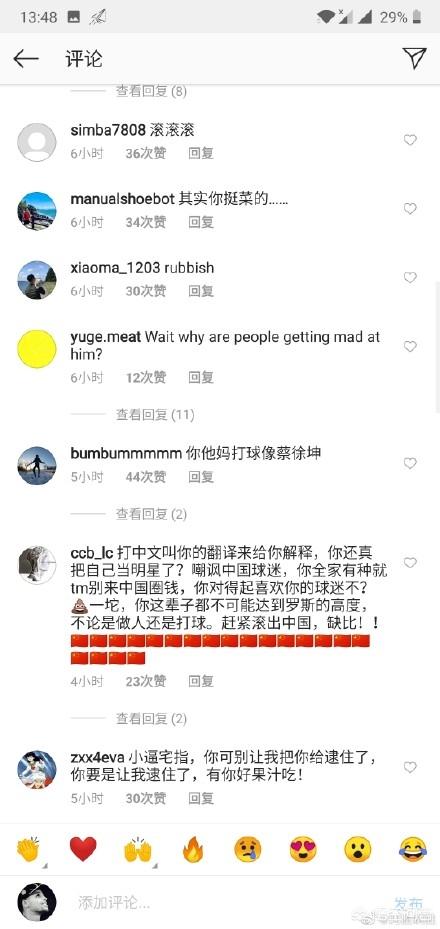Insert the heart-eyes emoji
Viewport: 440px width, 929px height.
(303, 850)
